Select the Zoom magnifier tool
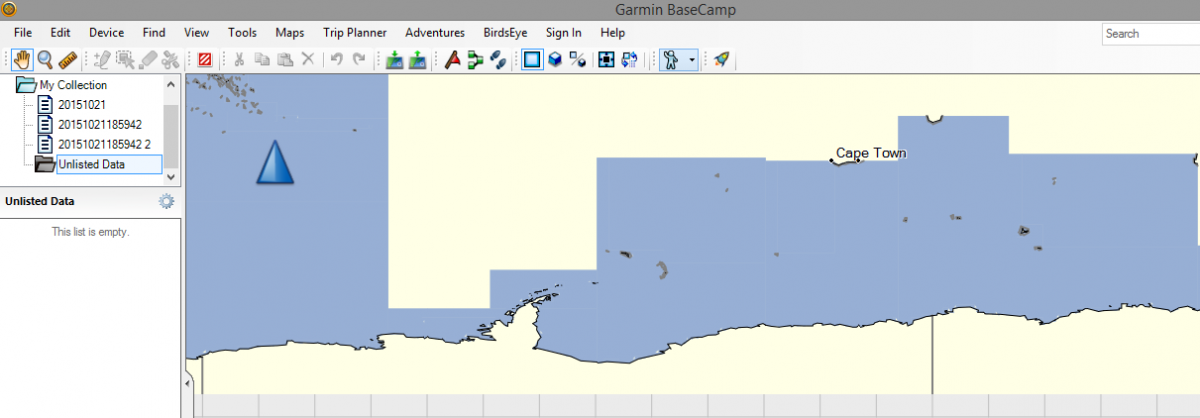Image resolution: width=1200 pixels, height=418 pixels. [45, 59]
